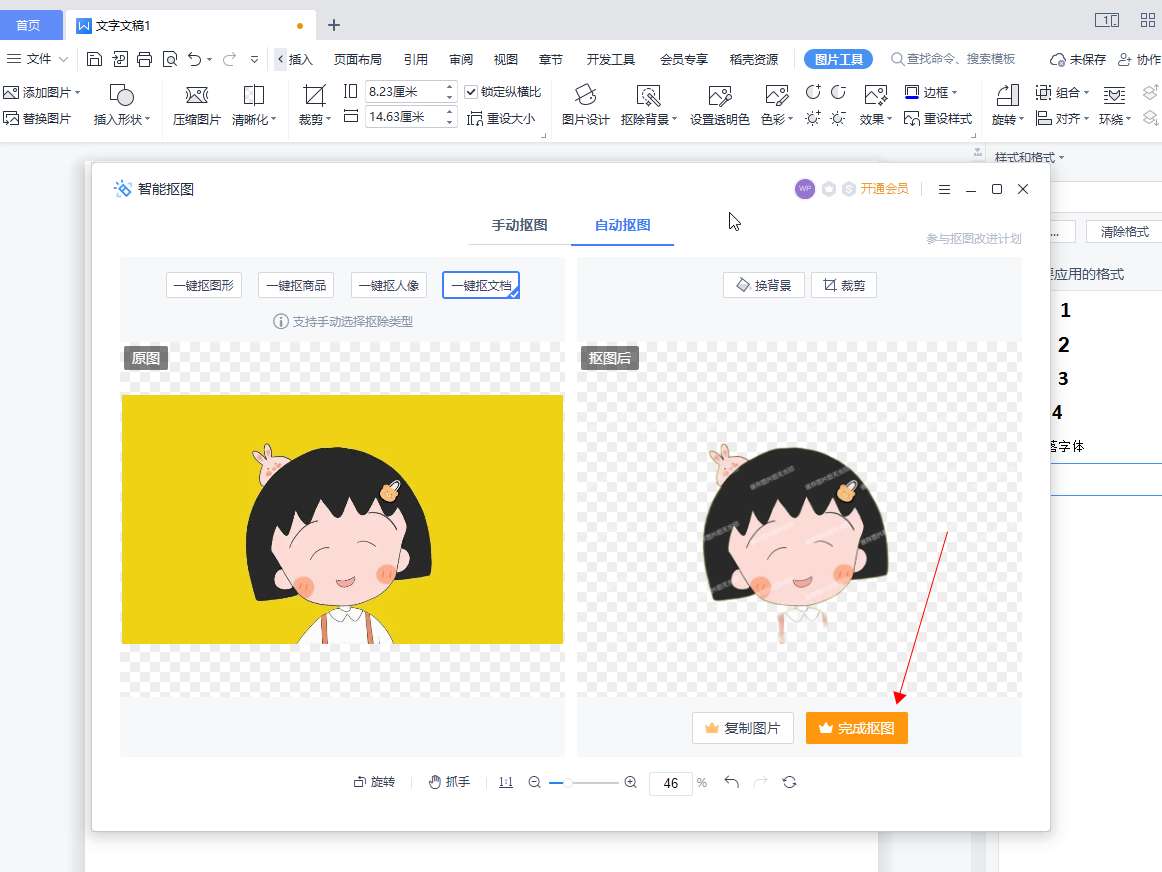Screen dimensions: 1162x872
Task: Click the zoom slider track
Action: click(583, 782)
